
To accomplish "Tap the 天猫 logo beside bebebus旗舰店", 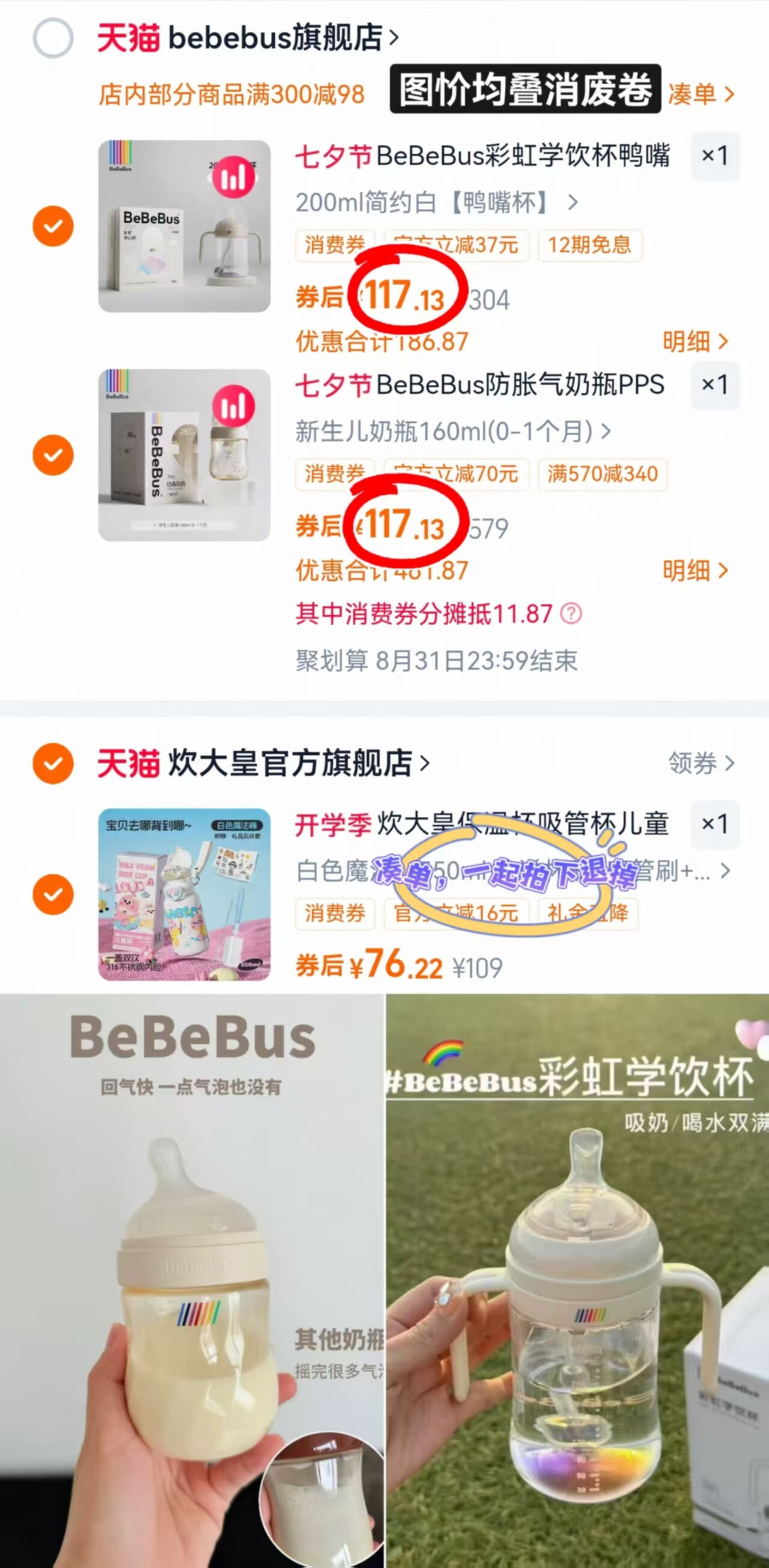I will [129, 38].
